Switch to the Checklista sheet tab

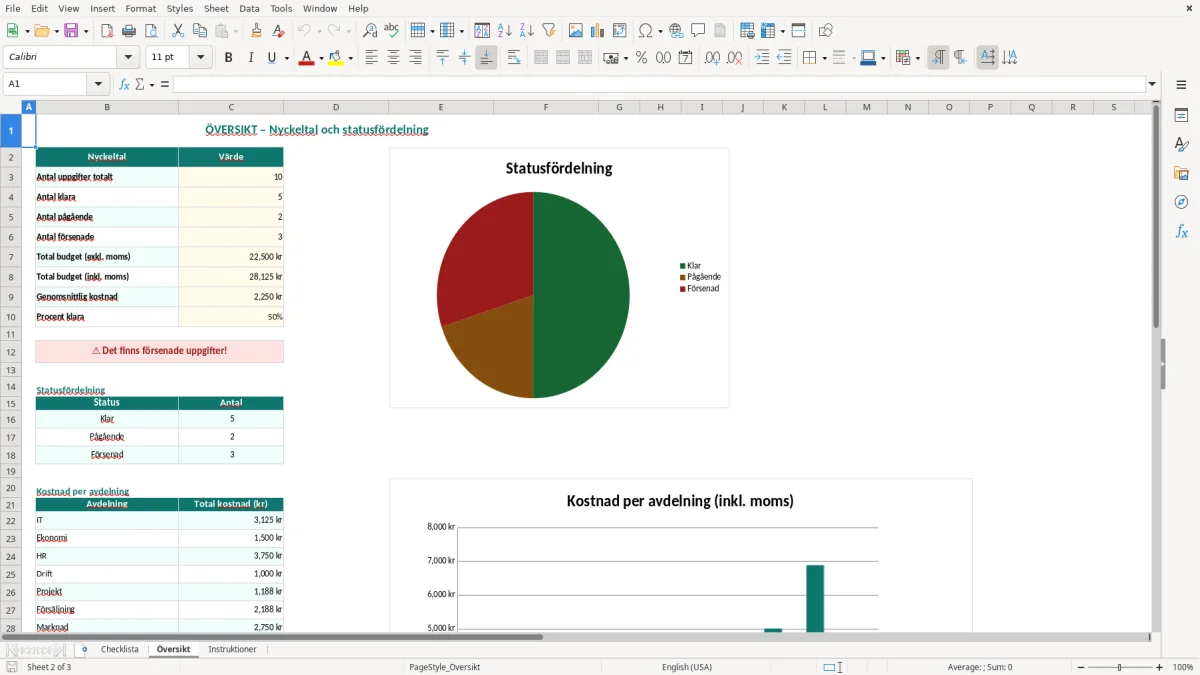120,650
